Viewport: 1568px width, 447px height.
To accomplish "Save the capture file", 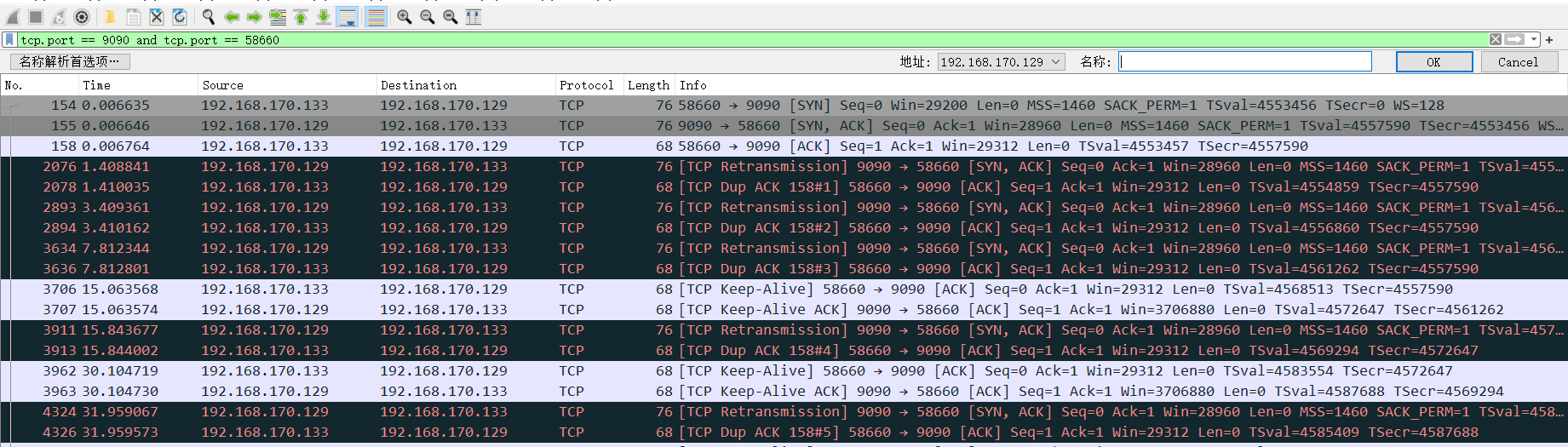I will [x=134, y=16].
